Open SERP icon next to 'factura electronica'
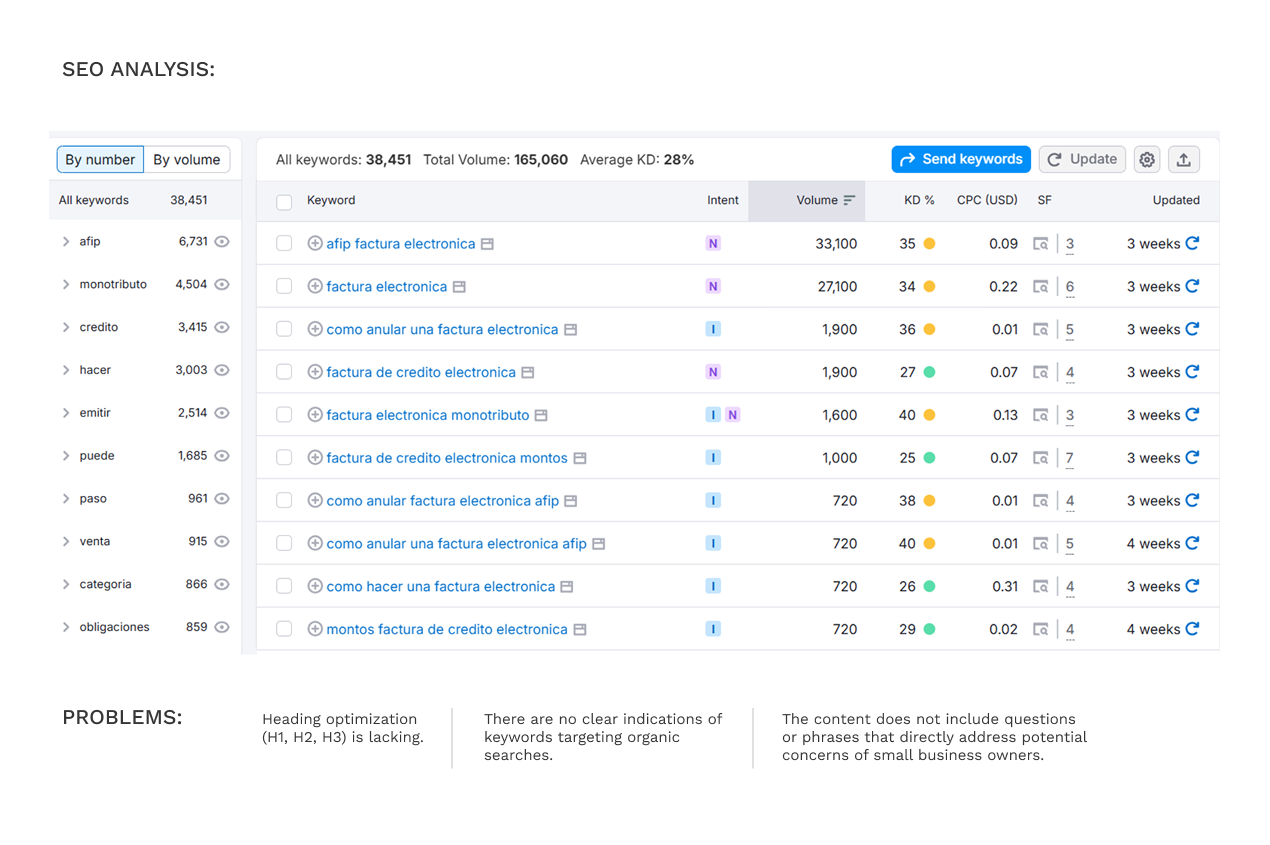 459,287
